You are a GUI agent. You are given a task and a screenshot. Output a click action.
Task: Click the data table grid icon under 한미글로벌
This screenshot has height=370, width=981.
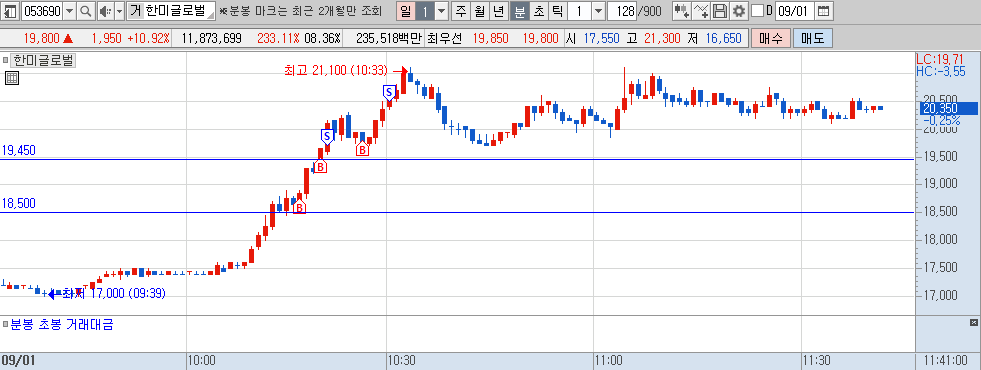pyautogui.click(x=12, y=78)
